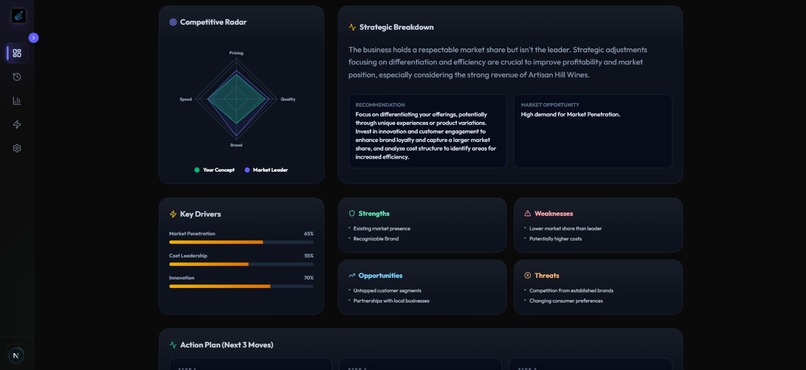Screen dimensions: 806x370
Task: Click the radar chart diamond
Action: [236, 99]
